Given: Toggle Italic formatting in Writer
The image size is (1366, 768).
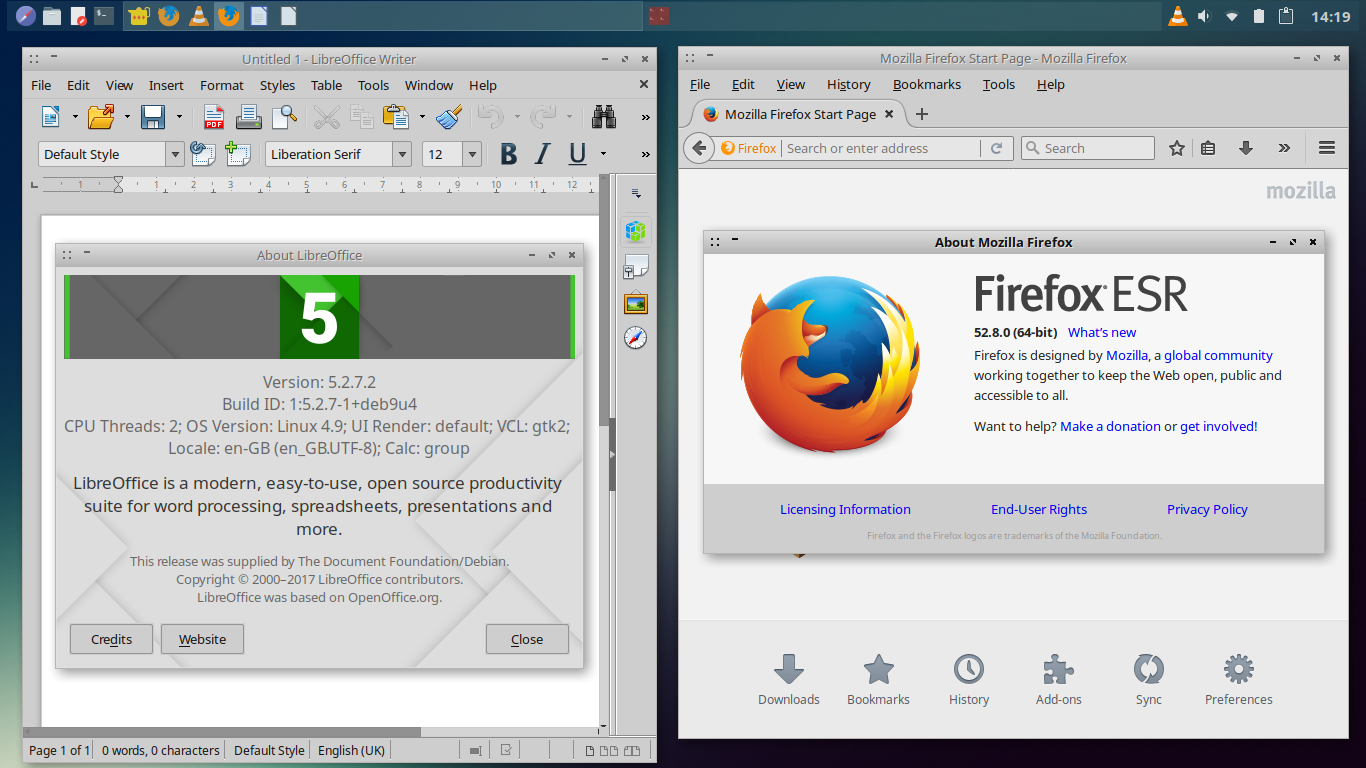Looking at the screenshot, I should click(x=543, y=154).
